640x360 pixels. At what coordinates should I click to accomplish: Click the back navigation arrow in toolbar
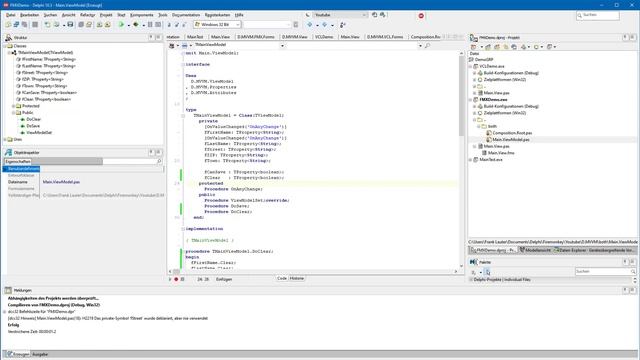click(x=310, y=24)
